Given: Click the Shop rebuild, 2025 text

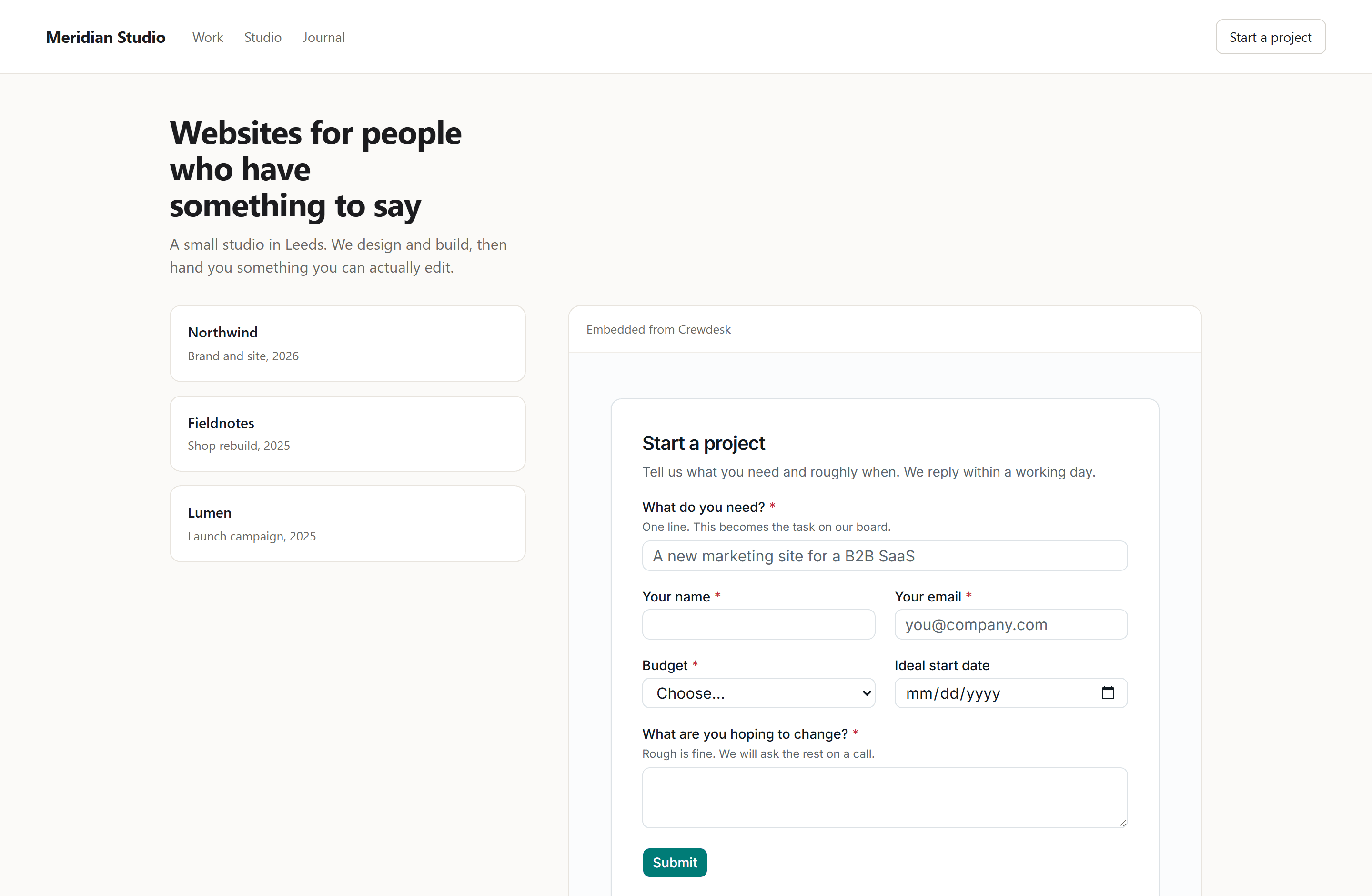Looking at the screenshot, I should [x=239, y=446].
